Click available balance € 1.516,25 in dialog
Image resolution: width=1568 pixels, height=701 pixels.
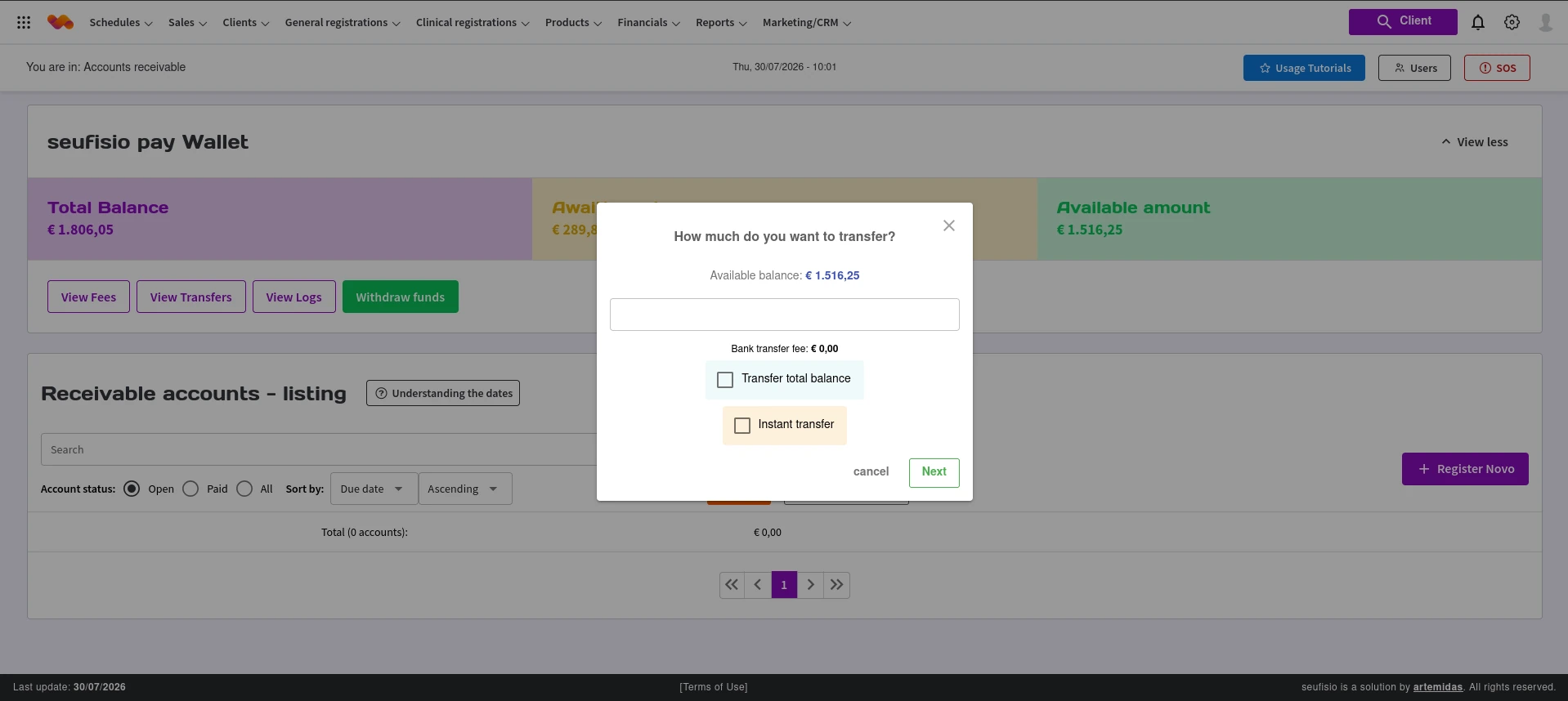(x=832, y=275)
